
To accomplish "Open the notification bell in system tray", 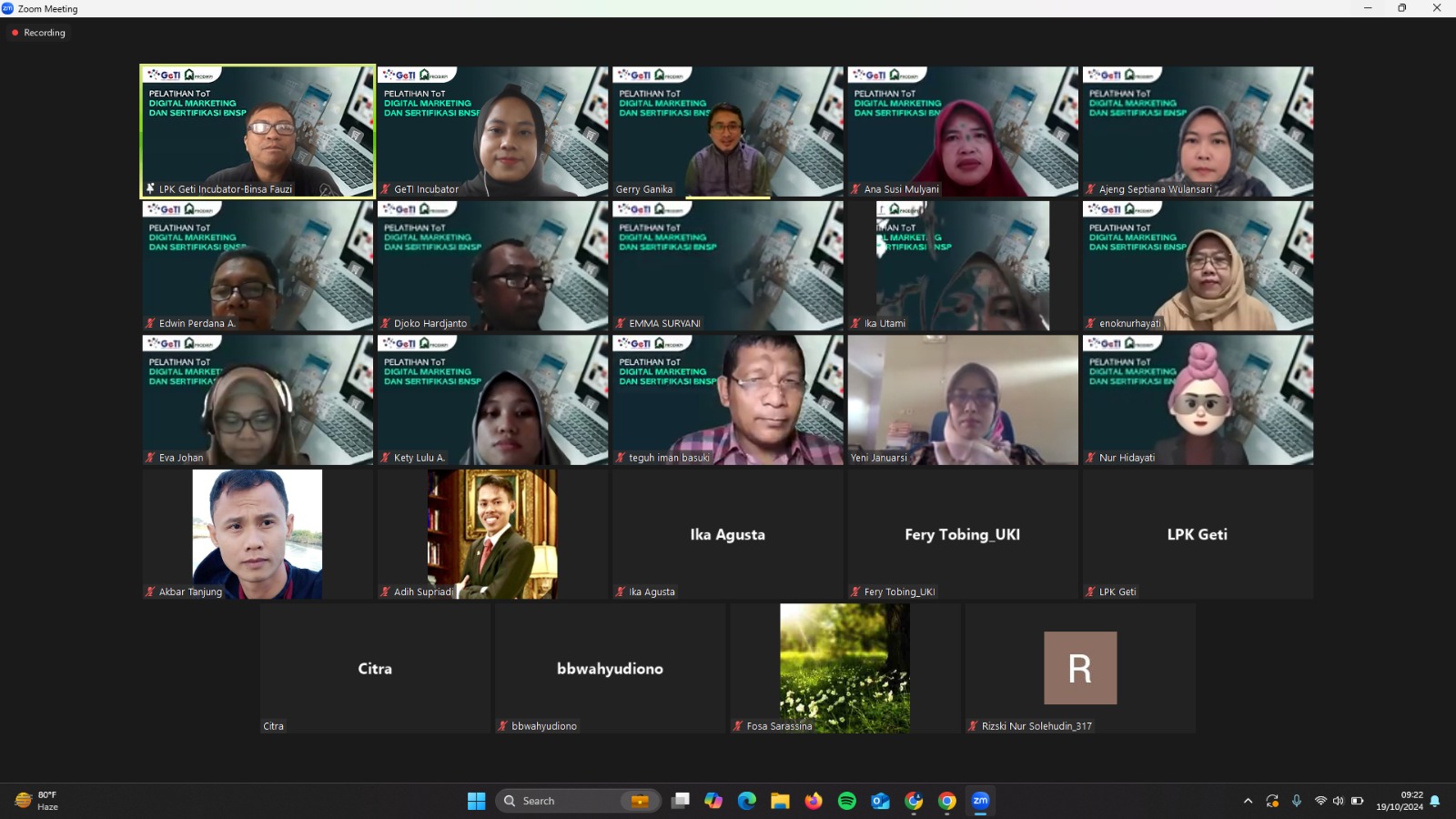I will click(x=1435, y=801).
